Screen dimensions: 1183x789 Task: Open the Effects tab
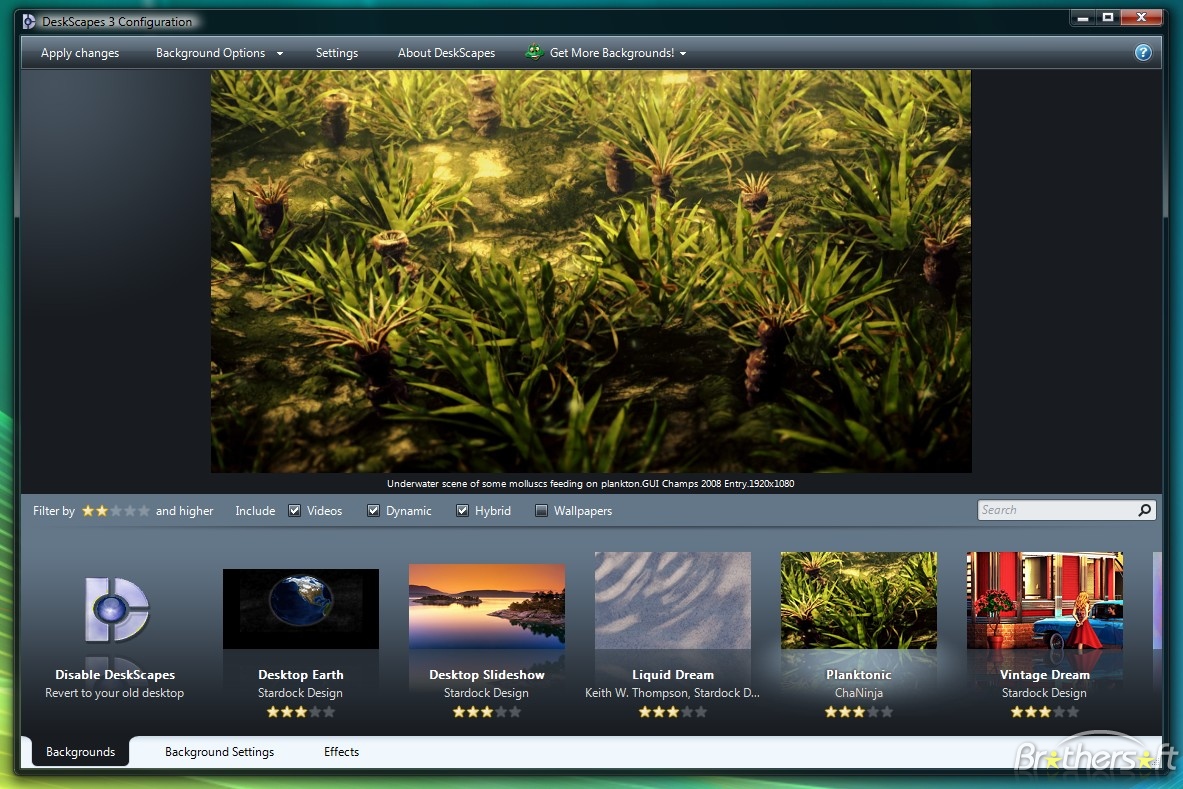point(341,752)
